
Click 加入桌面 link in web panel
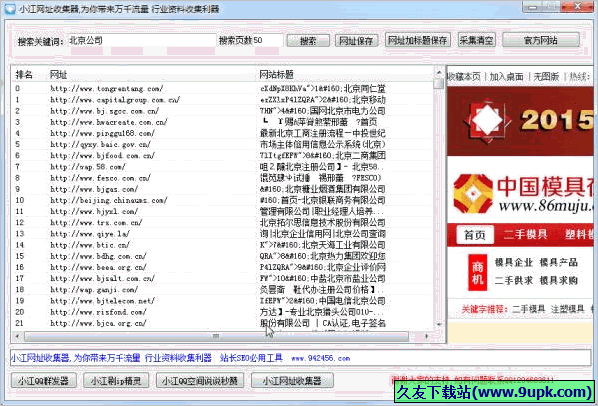click(x=506, y=77)
